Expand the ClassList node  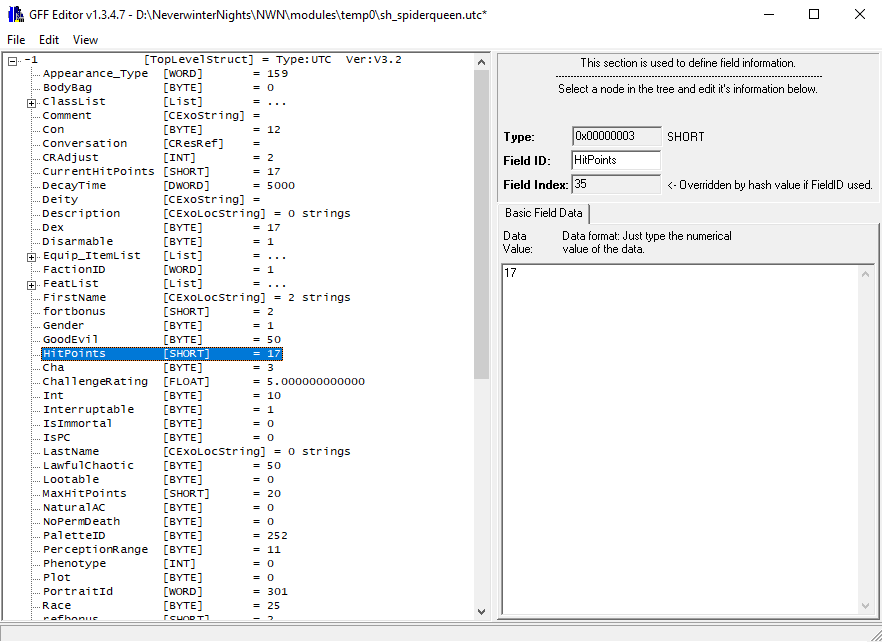[x=32, y=102]
